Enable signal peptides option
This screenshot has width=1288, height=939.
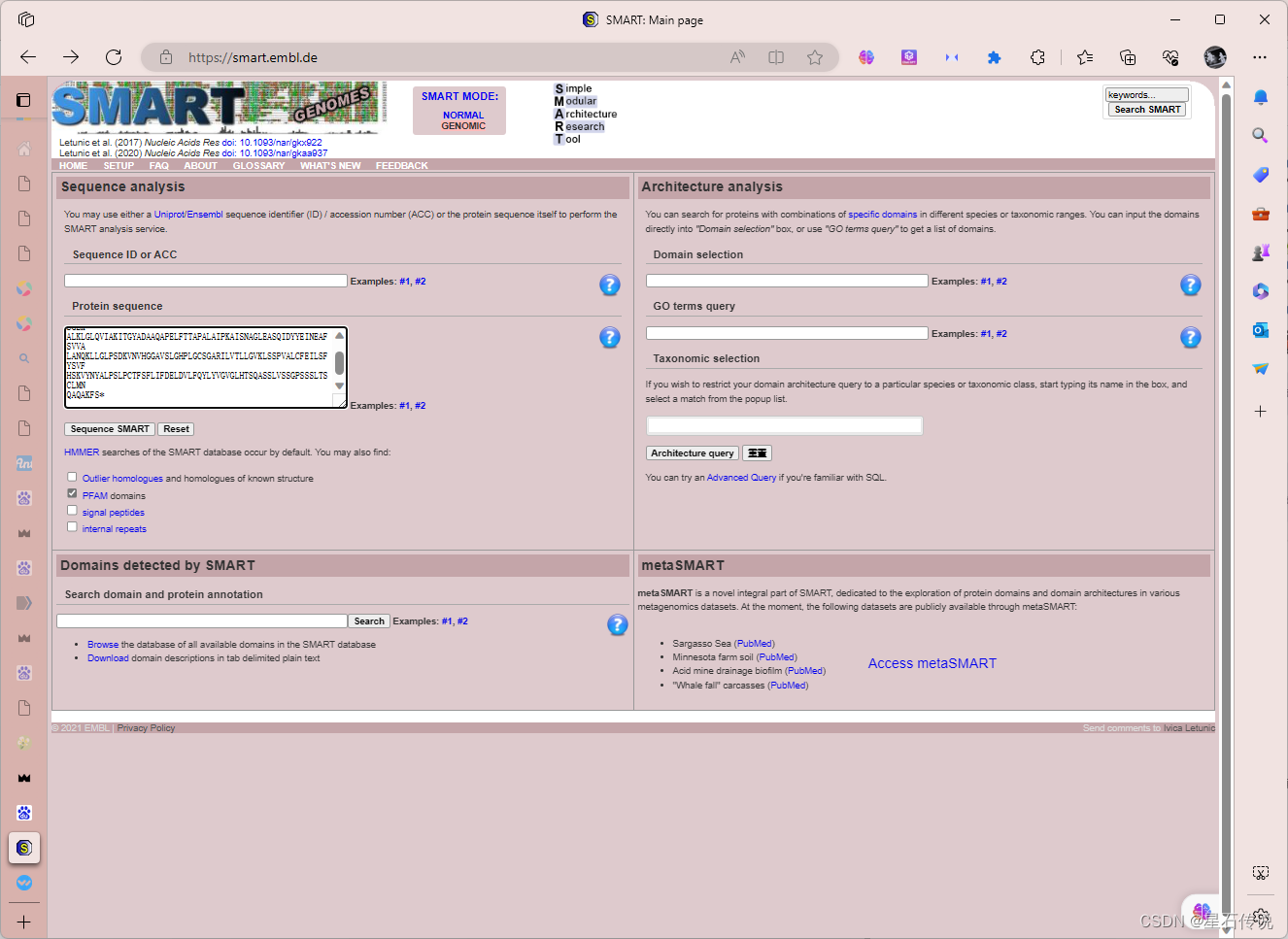pos(72,510)
